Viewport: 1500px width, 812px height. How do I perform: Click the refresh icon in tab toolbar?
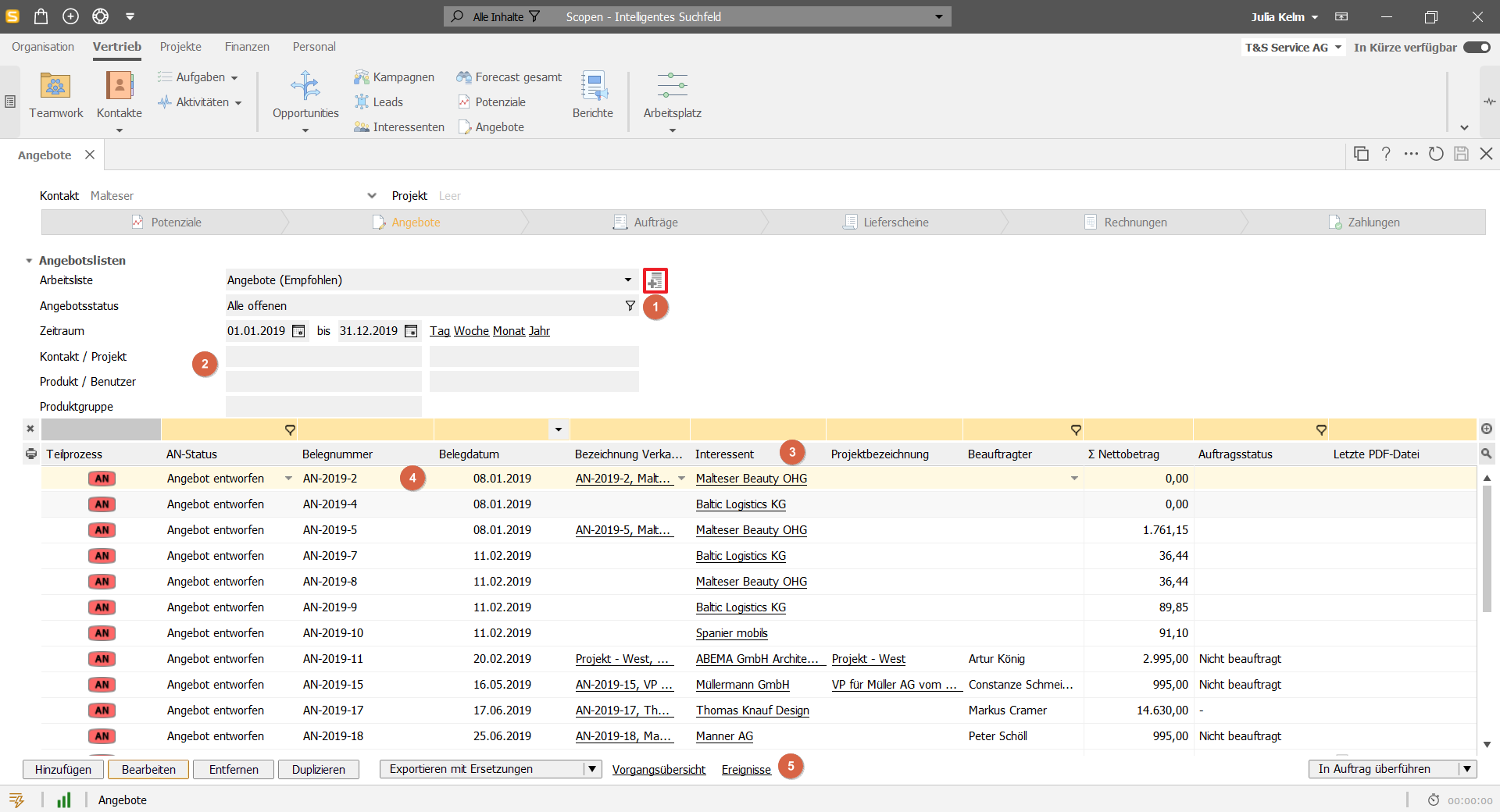click(x=1436, y=154)
